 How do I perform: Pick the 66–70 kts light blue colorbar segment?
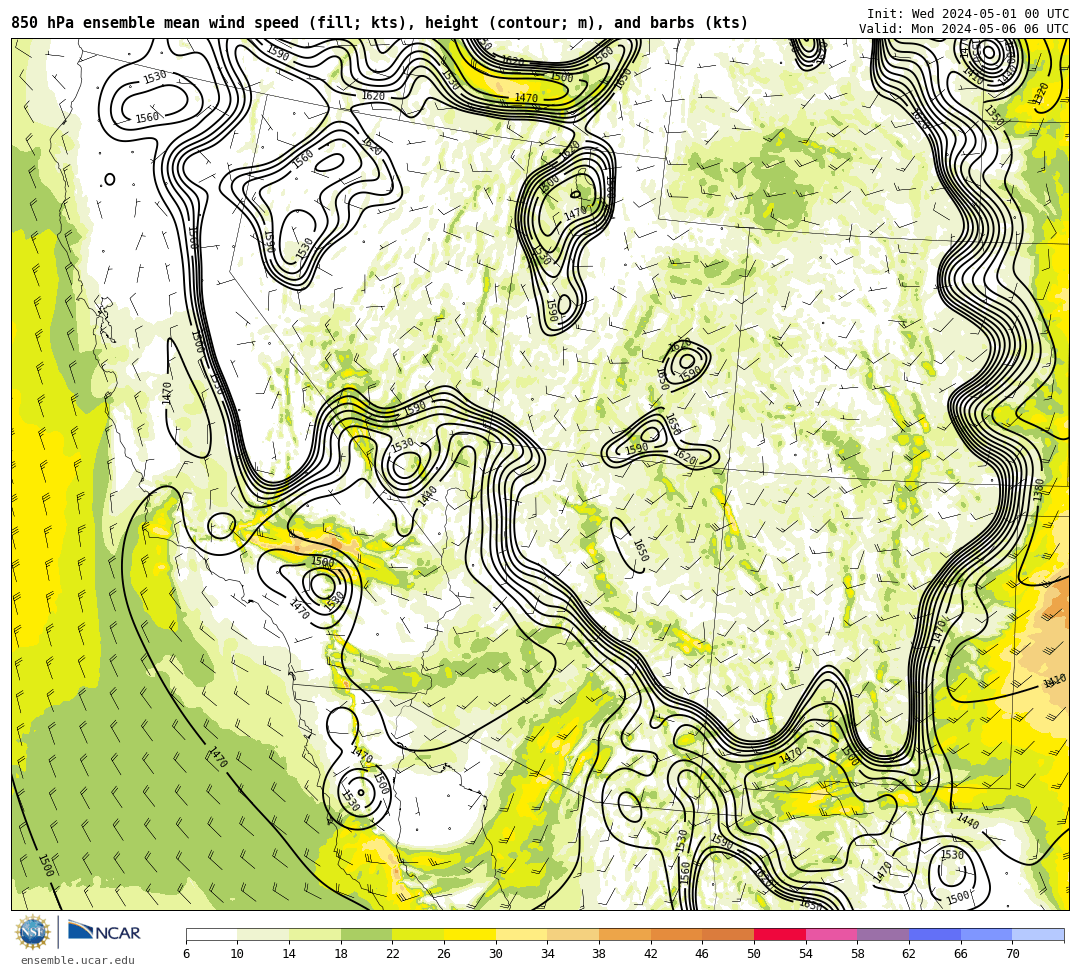(x=986, y=934)
